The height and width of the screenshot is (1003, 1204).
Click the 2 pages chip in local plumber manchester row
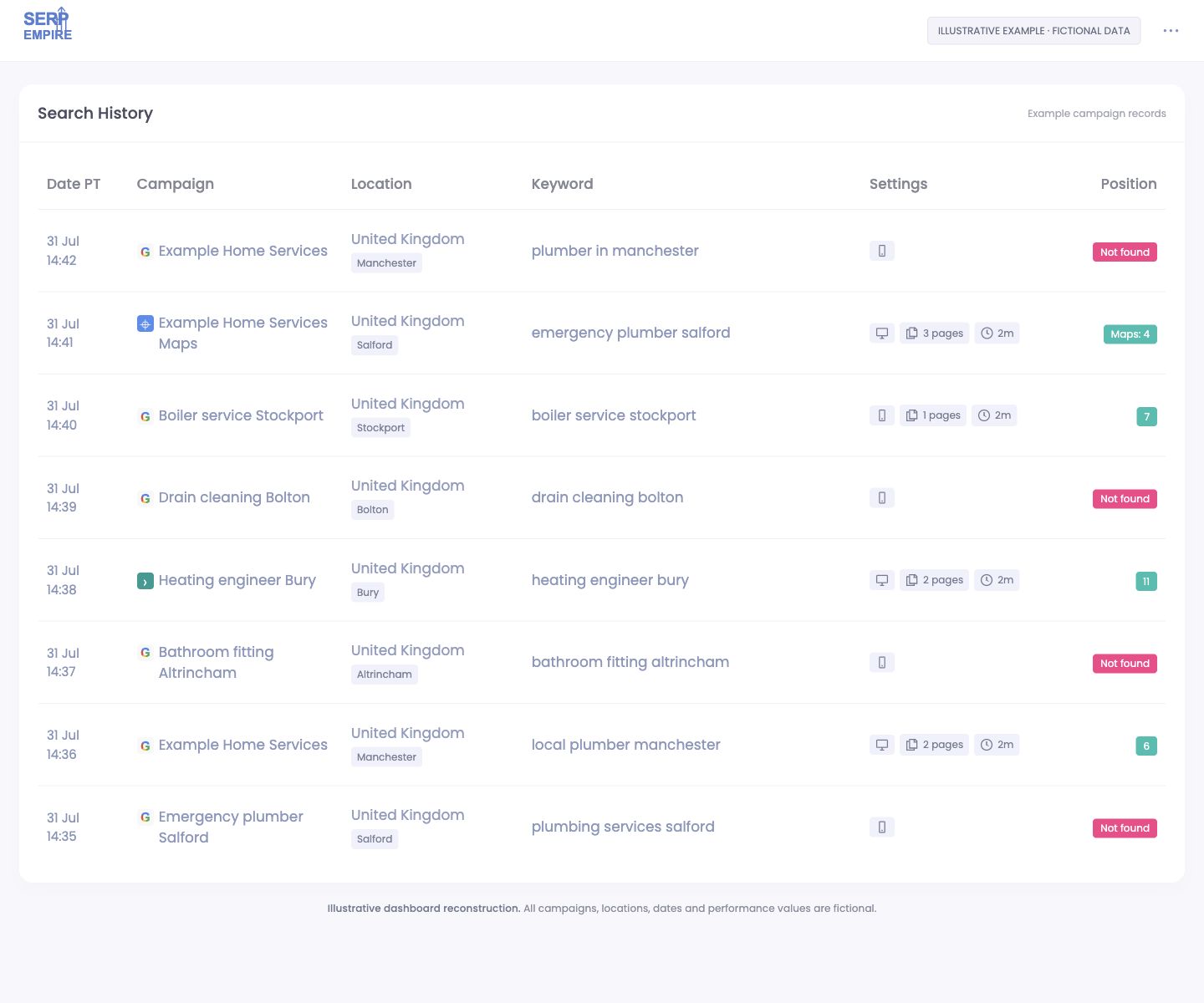point(934,745)
